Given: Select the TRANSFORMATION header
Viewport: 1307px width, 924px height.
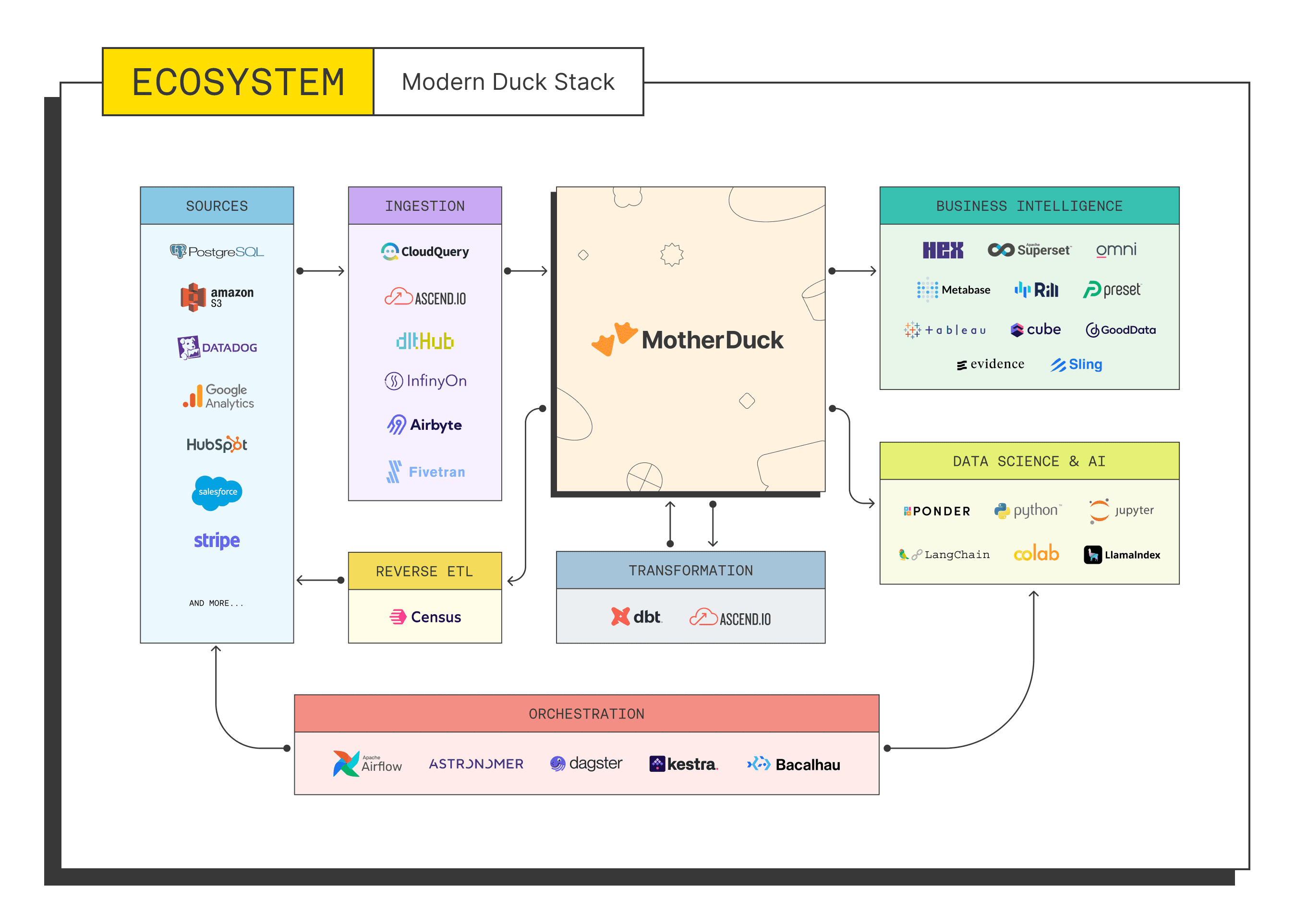Looking at the screenshot, I should coord(690,570).
